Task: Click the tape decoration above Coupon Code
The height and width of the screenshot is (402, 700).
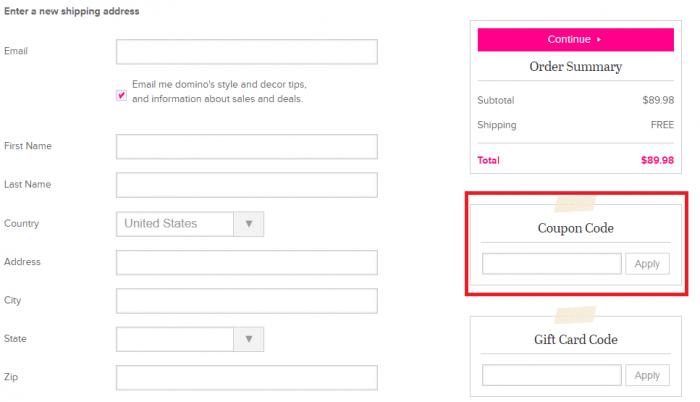Action: (x=575, y=204)
